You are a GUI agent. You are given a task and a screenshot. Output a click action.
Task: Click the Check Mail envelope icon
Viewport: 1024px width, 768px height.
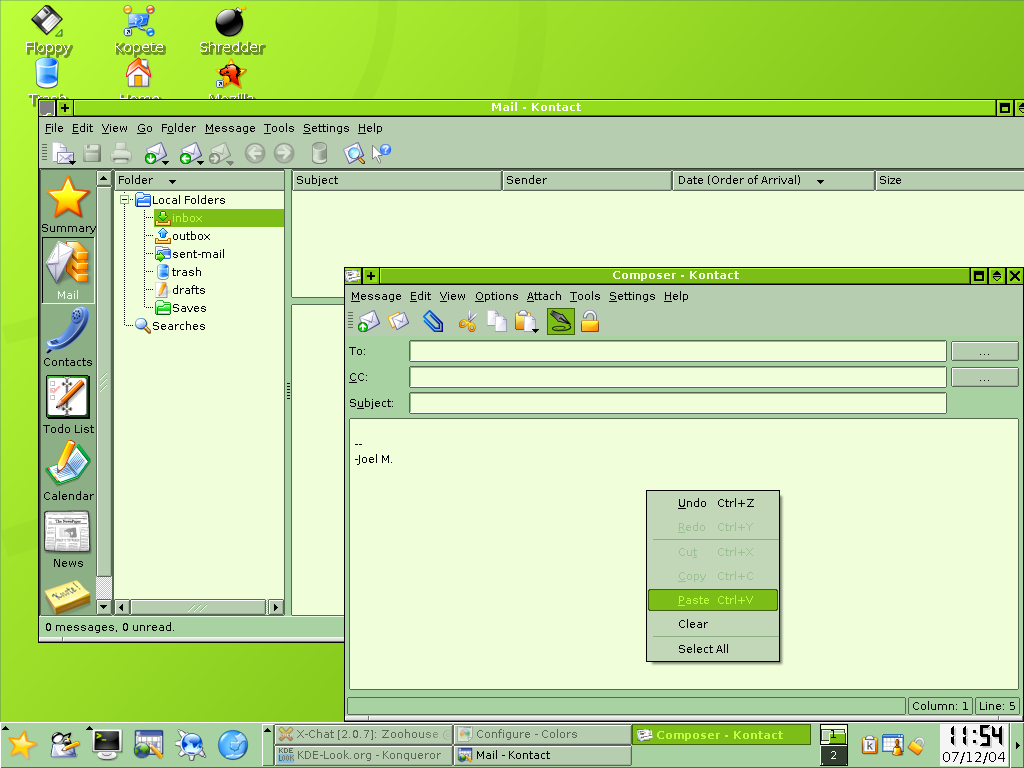(x=155, y=153)
